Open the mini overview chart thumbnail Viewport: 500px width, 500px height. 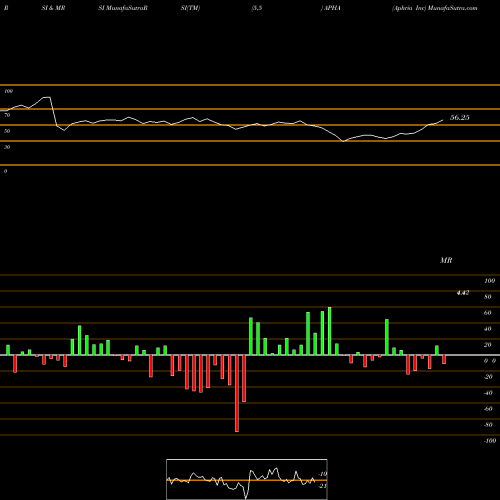247,479
